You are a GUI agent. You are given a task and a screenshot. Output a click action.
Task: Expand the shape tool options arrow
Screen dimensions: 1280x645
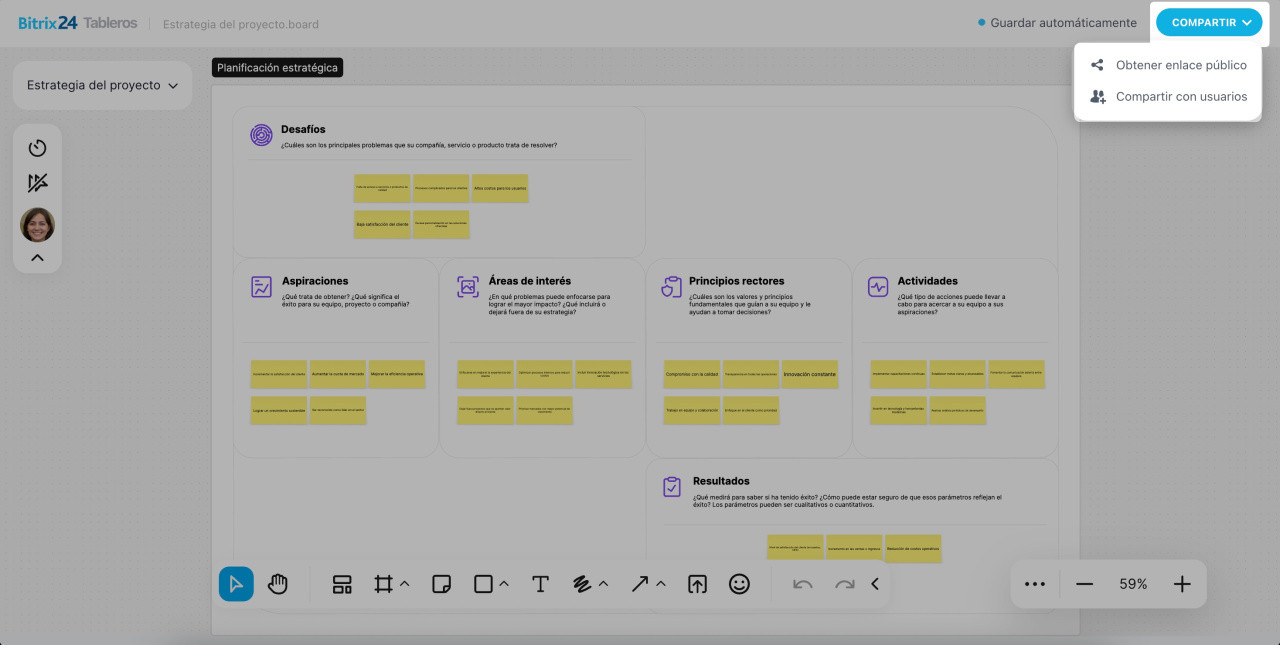coord(504,584)
